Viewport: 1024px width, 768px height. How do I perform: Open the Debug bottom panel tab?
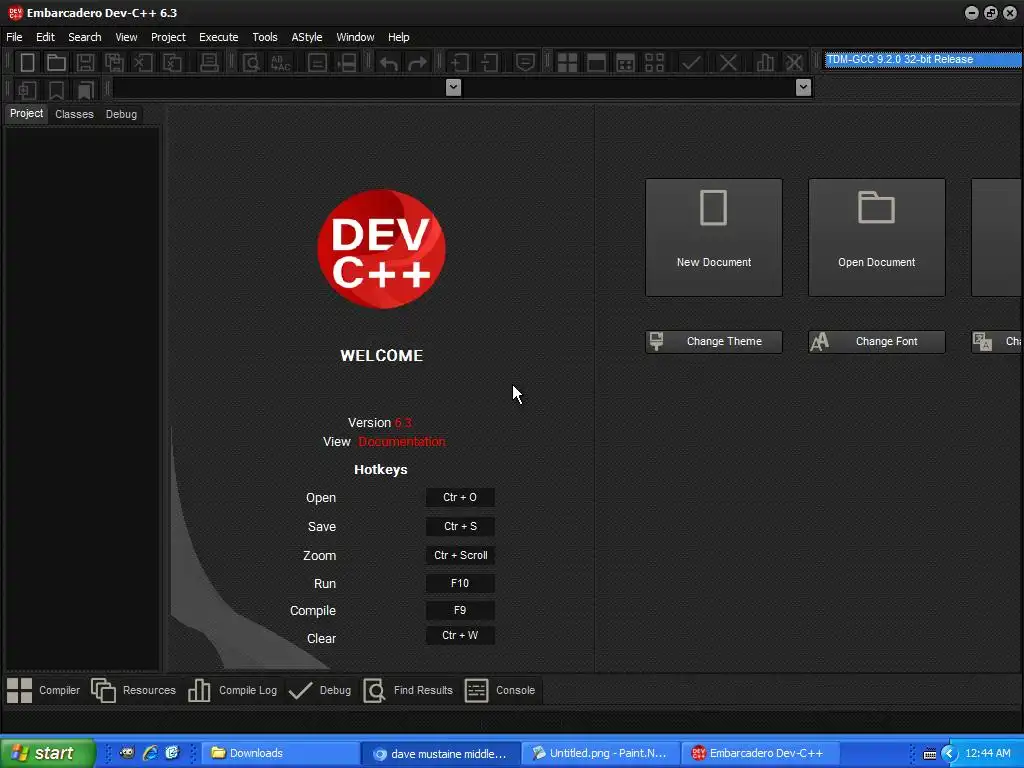tap(320, 690)
